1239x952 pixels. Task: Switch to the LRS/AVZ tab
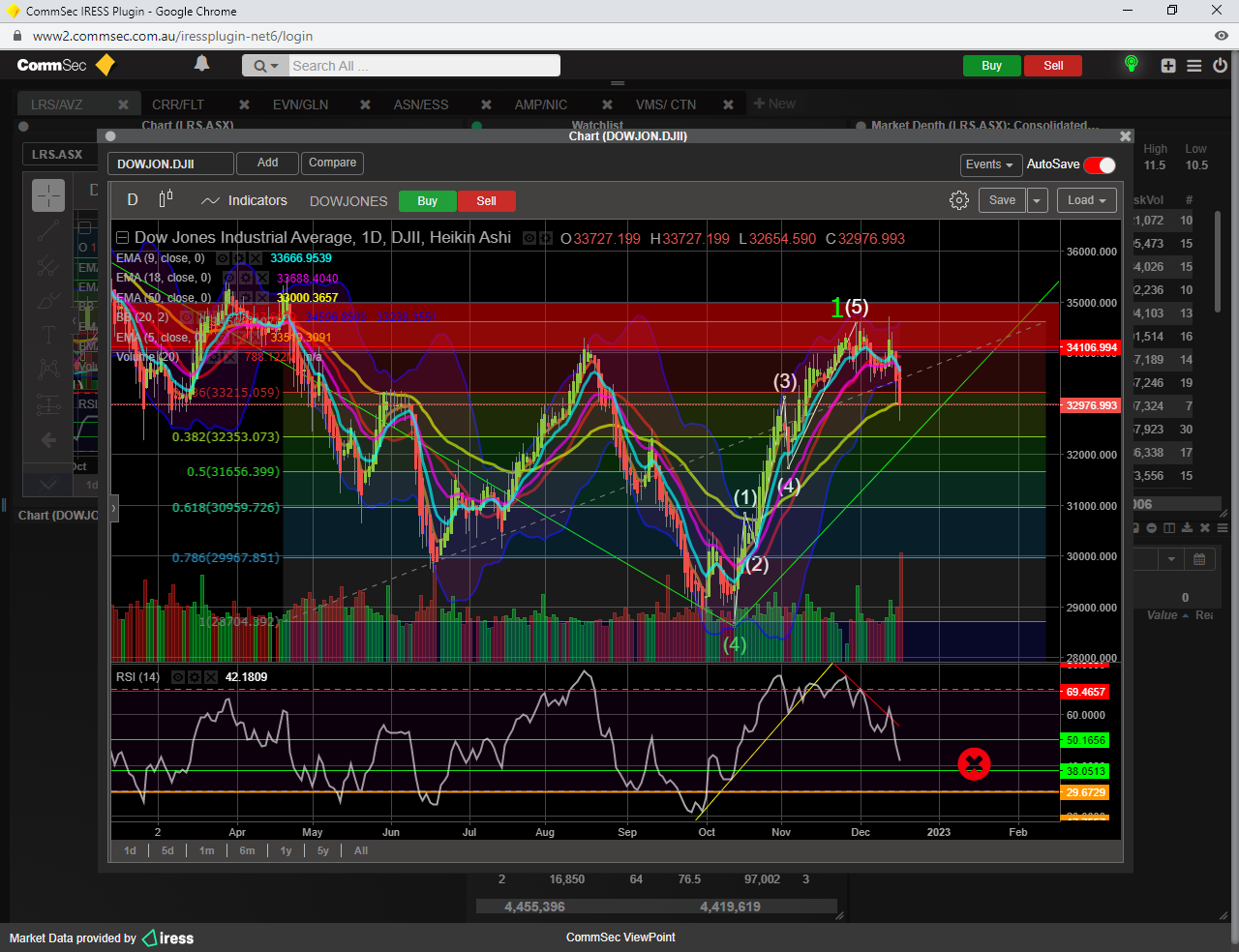[57, 104]
